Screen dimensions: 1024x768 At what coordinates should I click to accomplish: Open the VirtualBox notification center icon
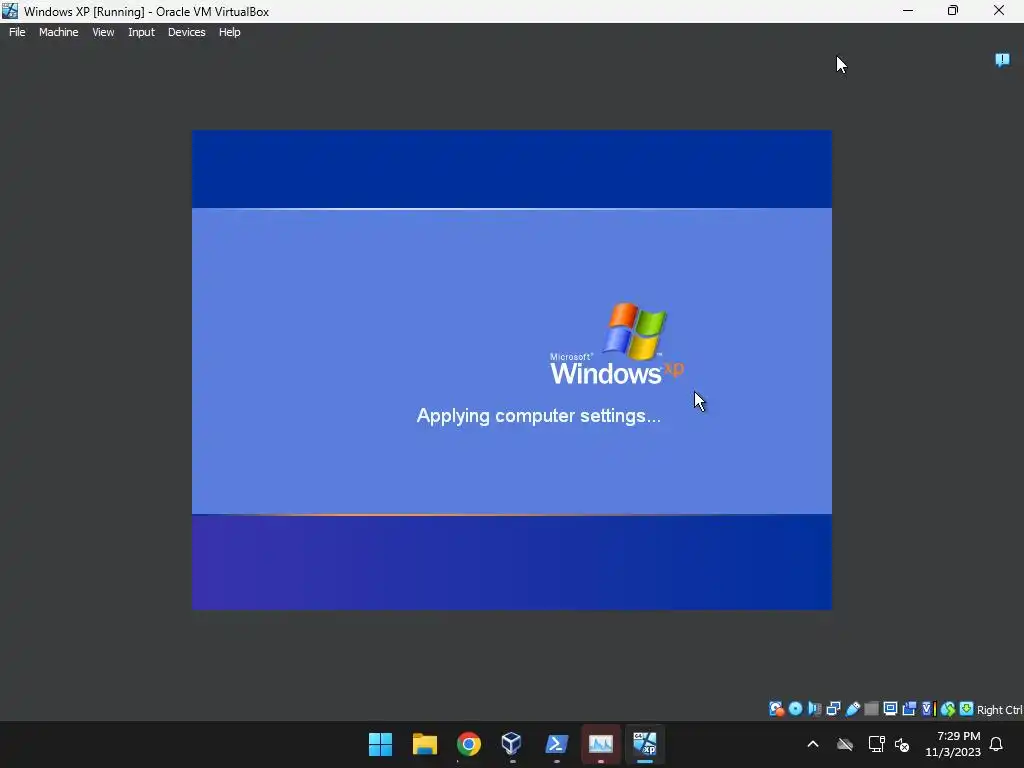tap(1002, 60)
